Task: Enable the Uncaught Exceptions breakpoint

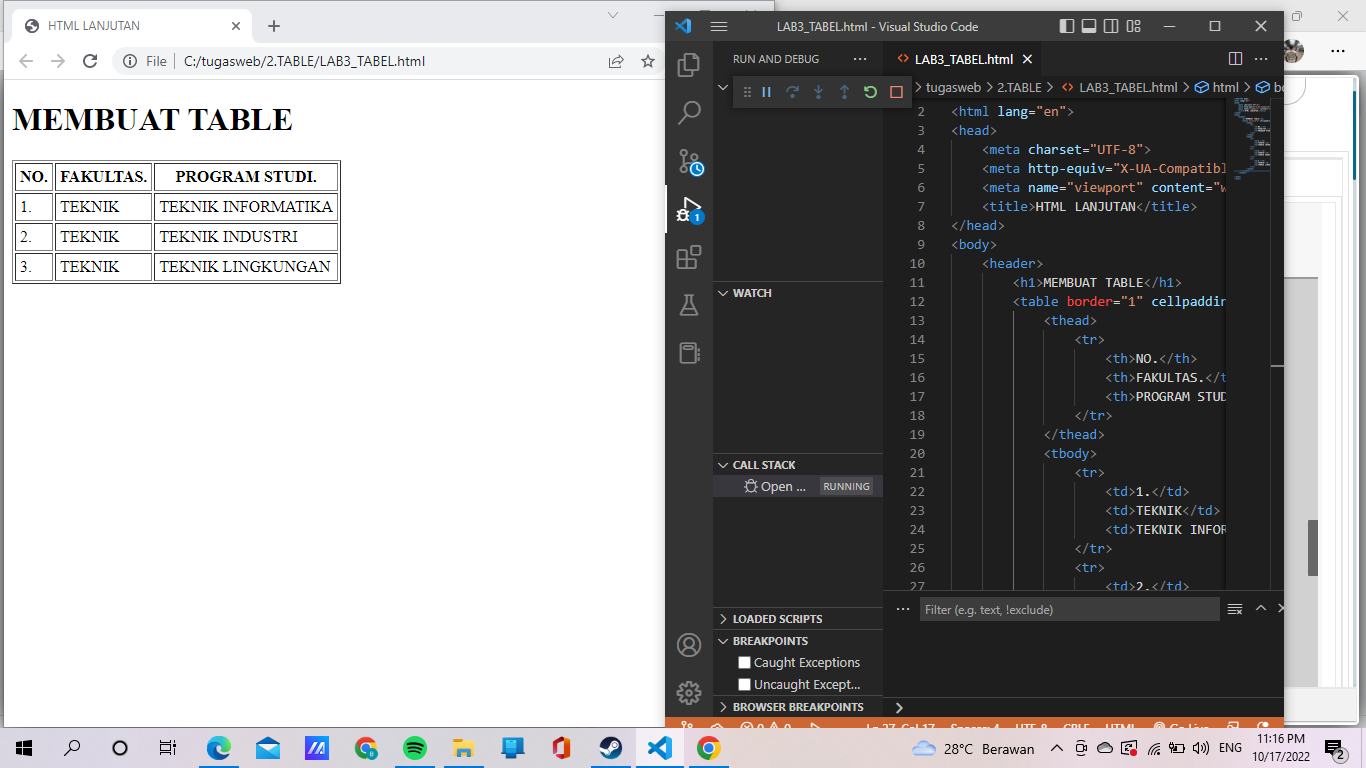Action: 744,684
